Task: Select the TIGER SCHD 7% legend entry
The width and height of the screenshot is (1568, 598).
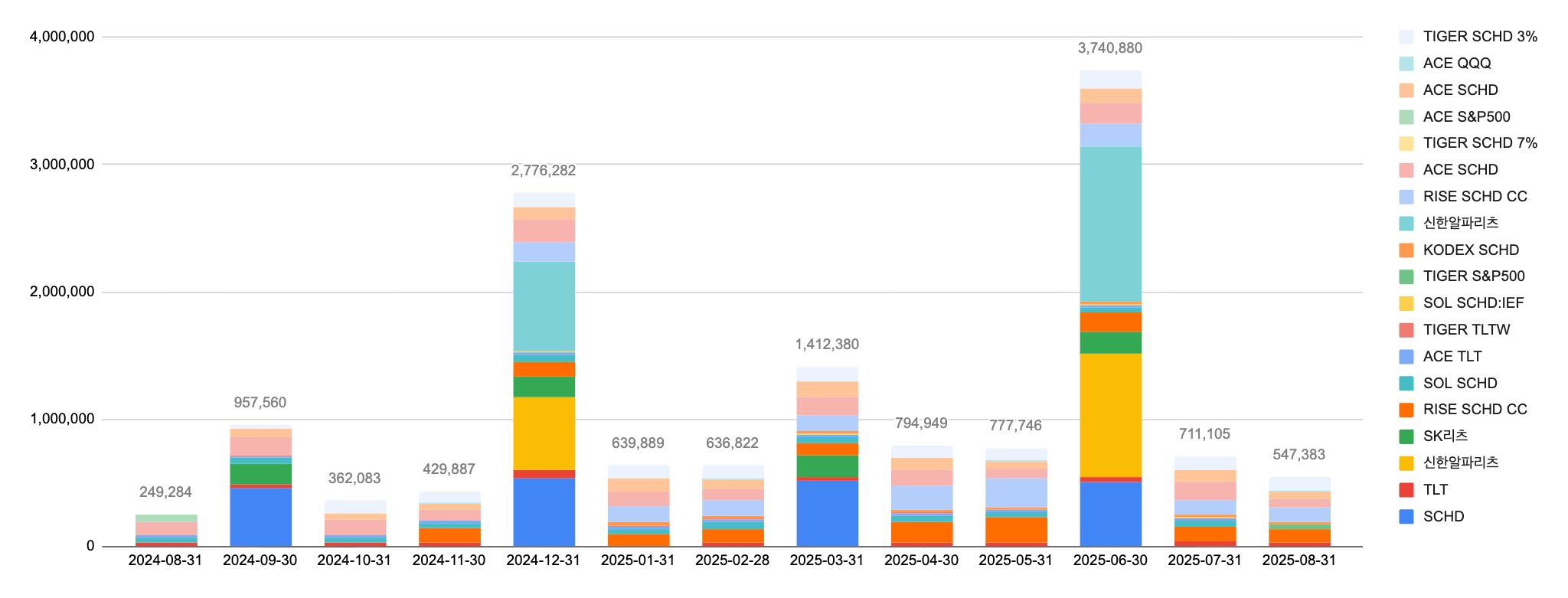Action: coord(1479,143)
